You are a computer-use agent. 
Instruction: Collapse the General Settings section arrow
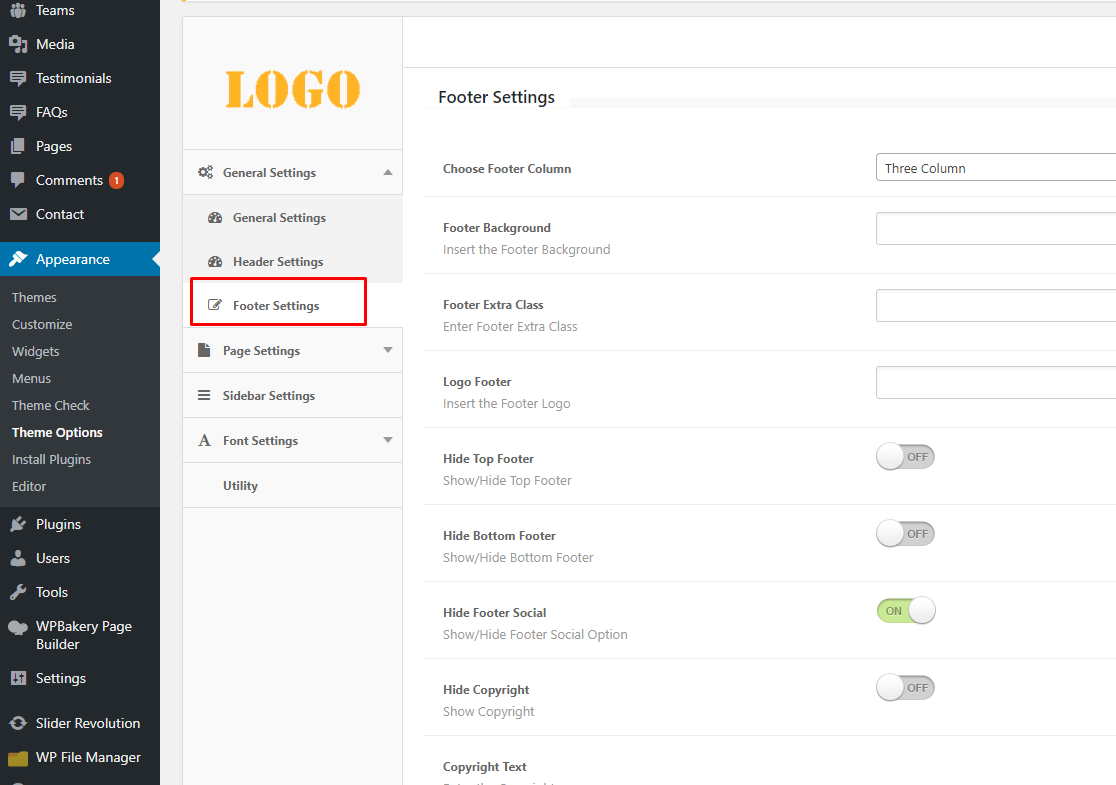[x=388, y=173]
